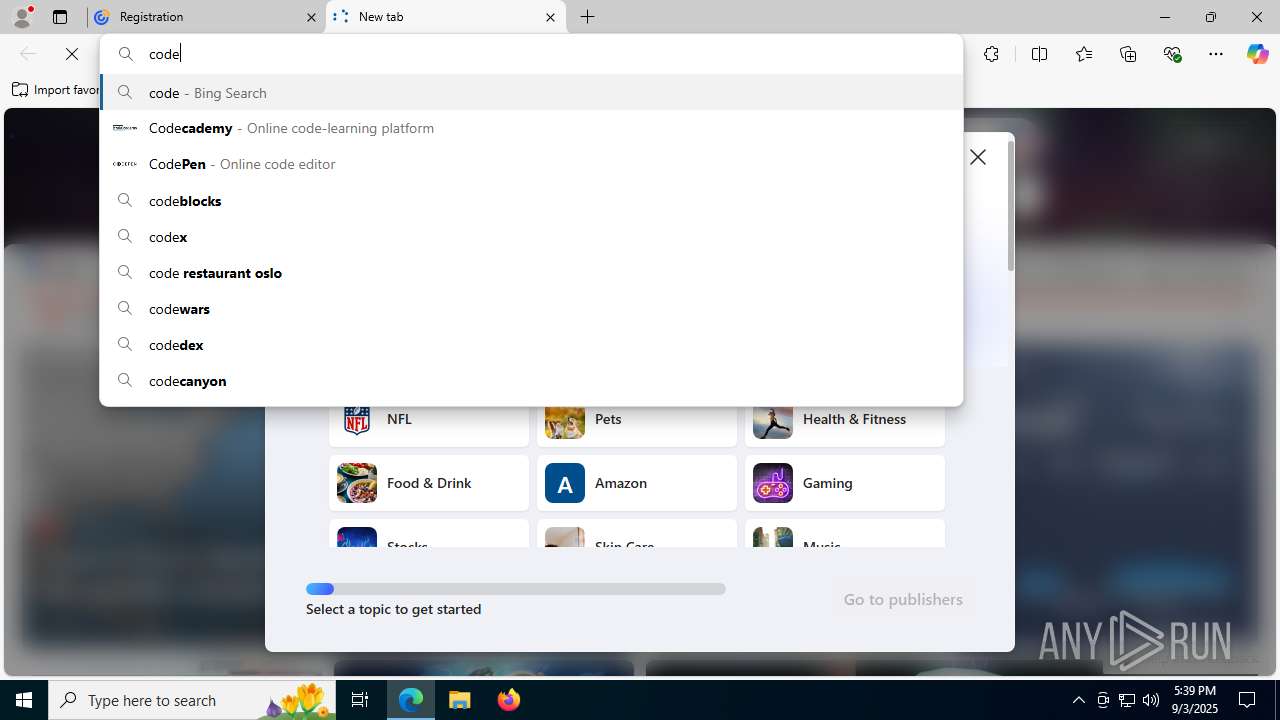Stop loading the page with X button
1280x720 pixels.
(72, 54)
